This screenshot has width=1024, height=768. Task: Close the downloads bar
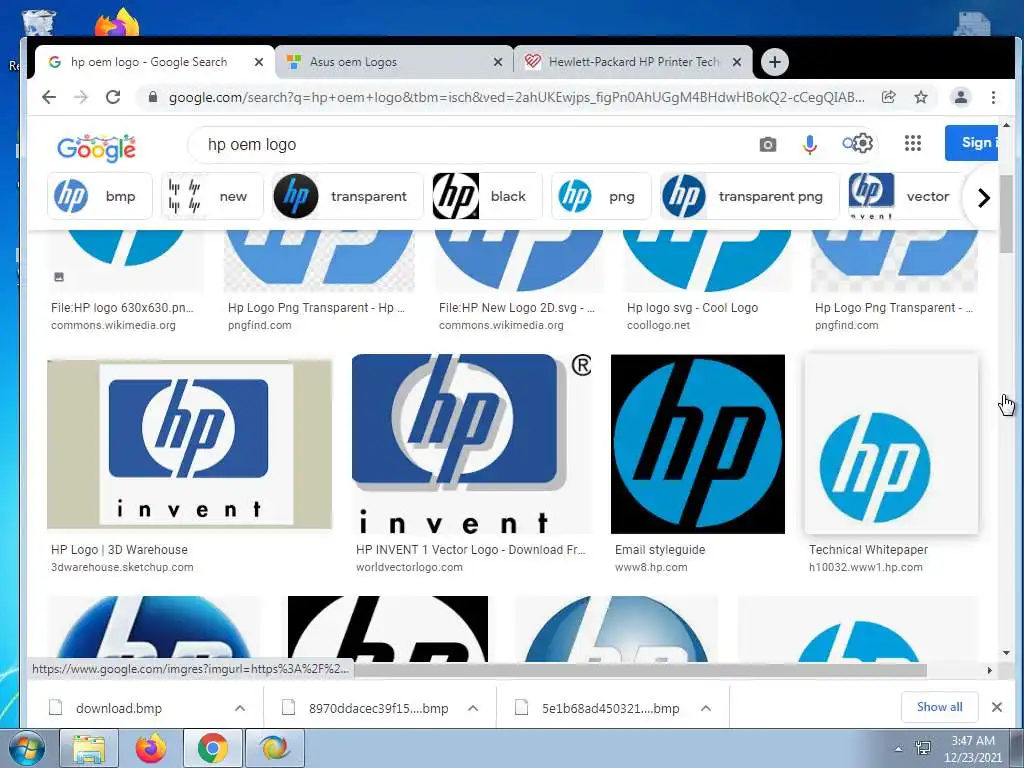(x=997, y=707)
